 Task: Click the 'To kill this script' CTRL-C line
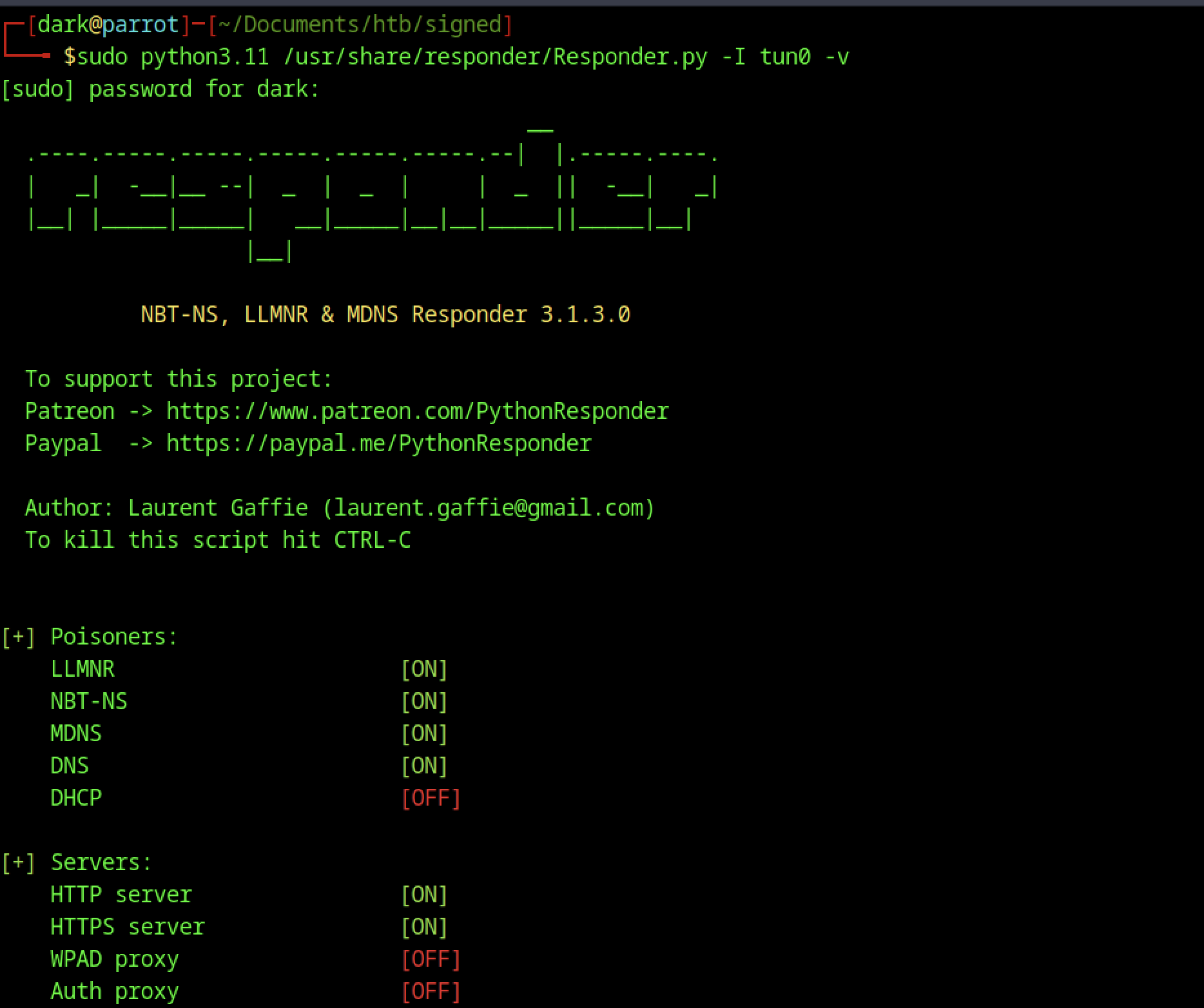click(x=217, y=540)
